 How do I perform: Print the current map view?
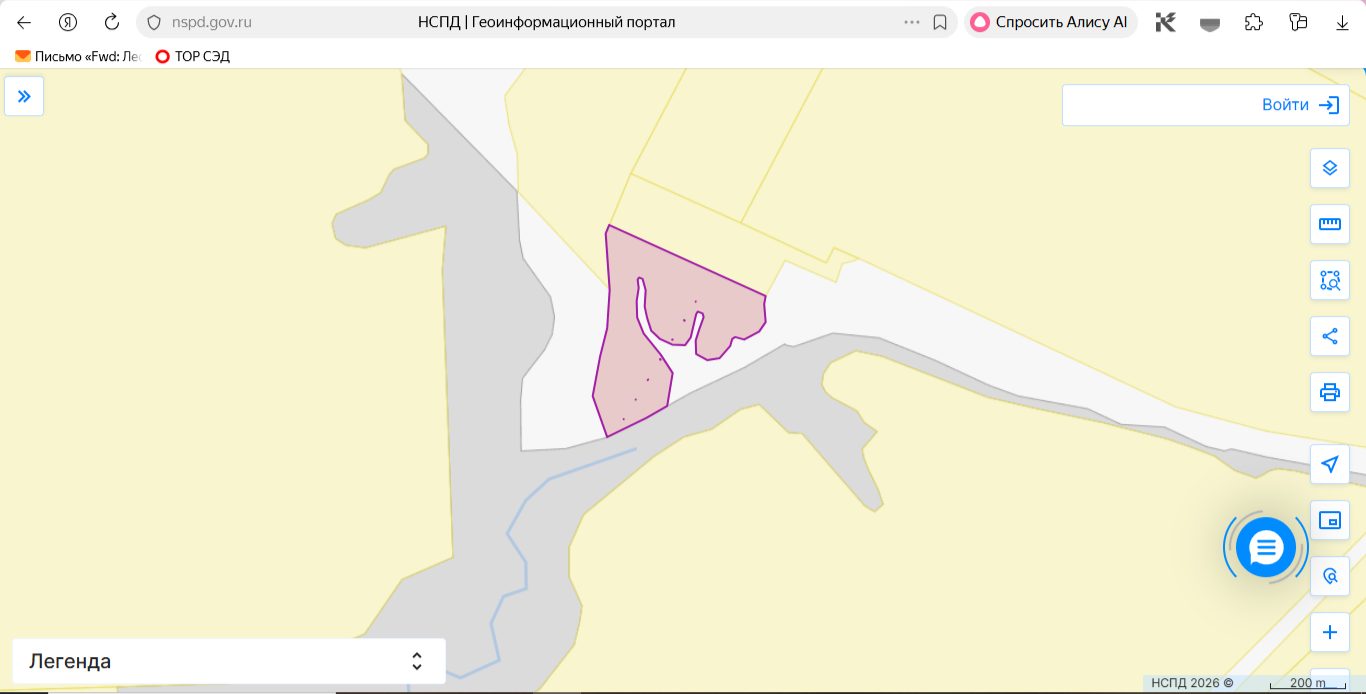(1330, 392)
